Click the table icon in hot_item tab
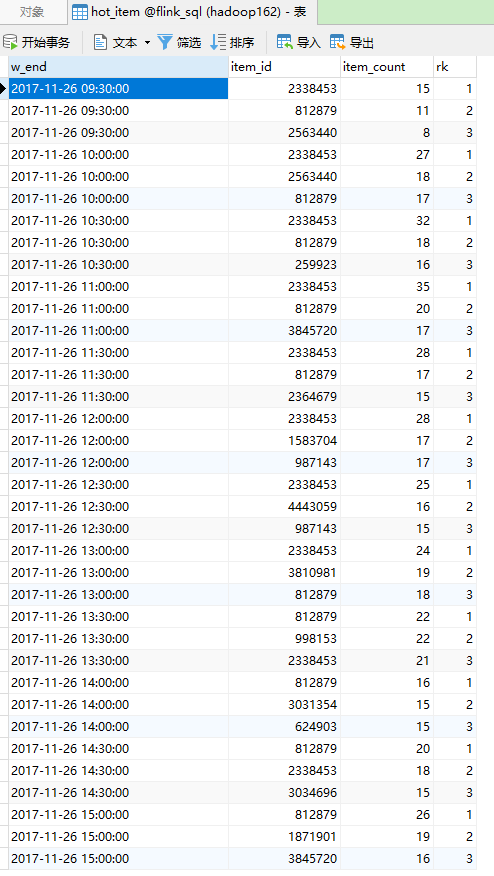 click(x=80, y=12)
